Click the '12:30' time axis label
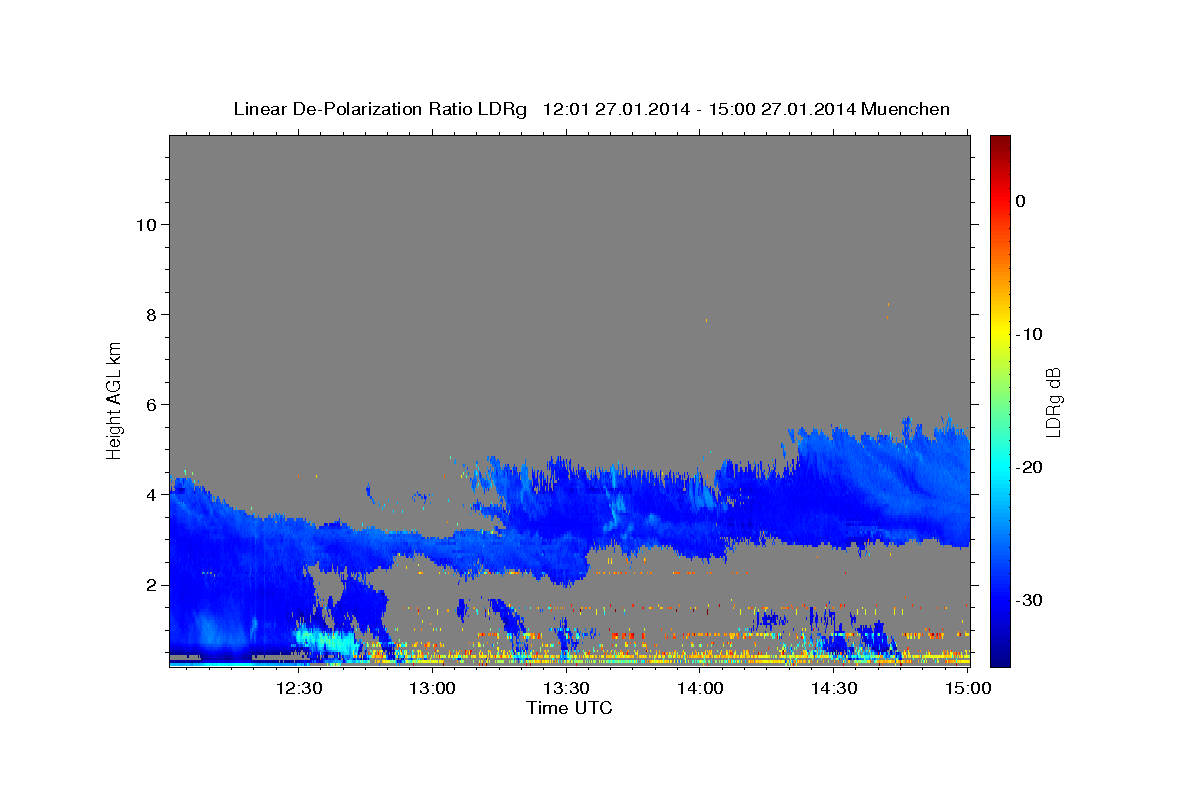The width and height of the screenshot is (1200, 800). (x=299, y=688)
